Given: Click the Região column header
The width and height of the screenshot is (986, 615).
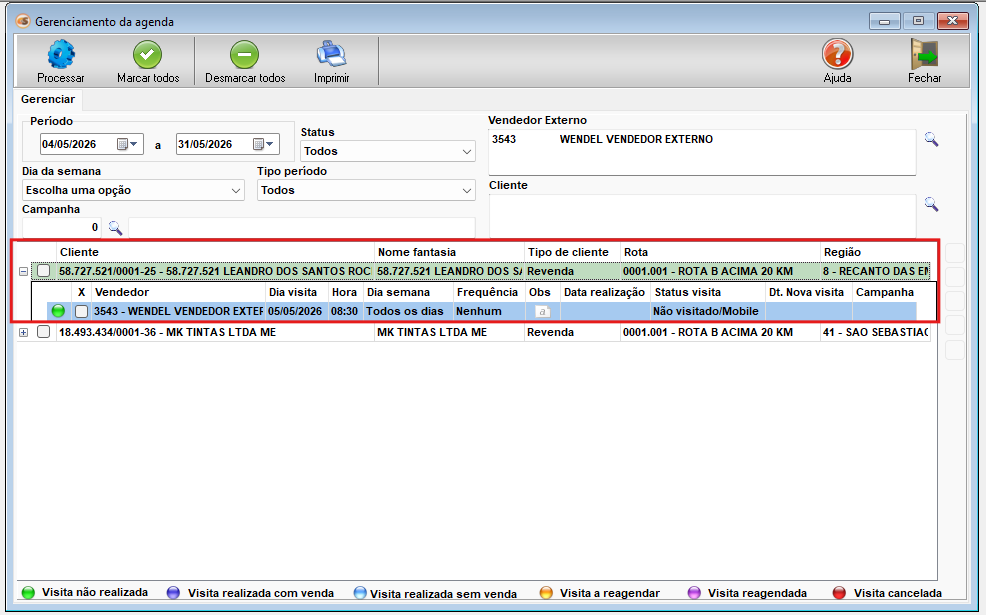Looking at the screenshot, I should (877, 252).
